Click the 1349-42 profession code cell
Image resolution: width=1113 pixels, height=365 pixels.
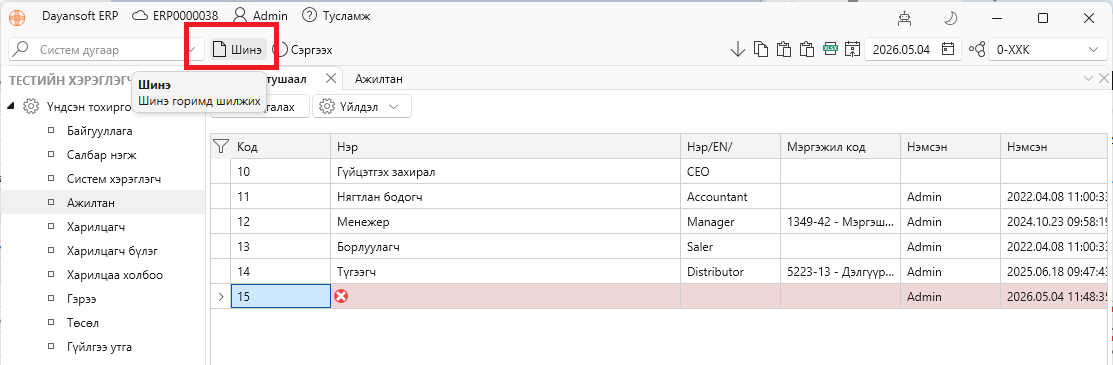click(x=841, y=222)
